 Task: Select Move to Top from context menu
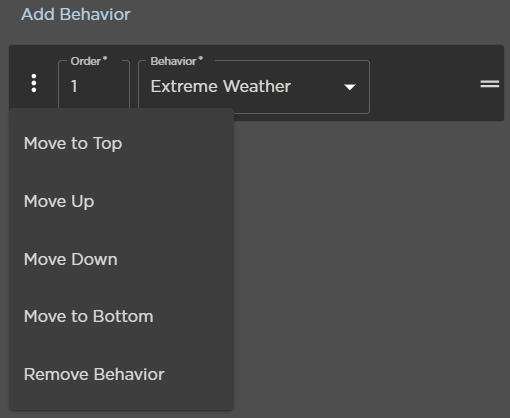tap(121, 143)
